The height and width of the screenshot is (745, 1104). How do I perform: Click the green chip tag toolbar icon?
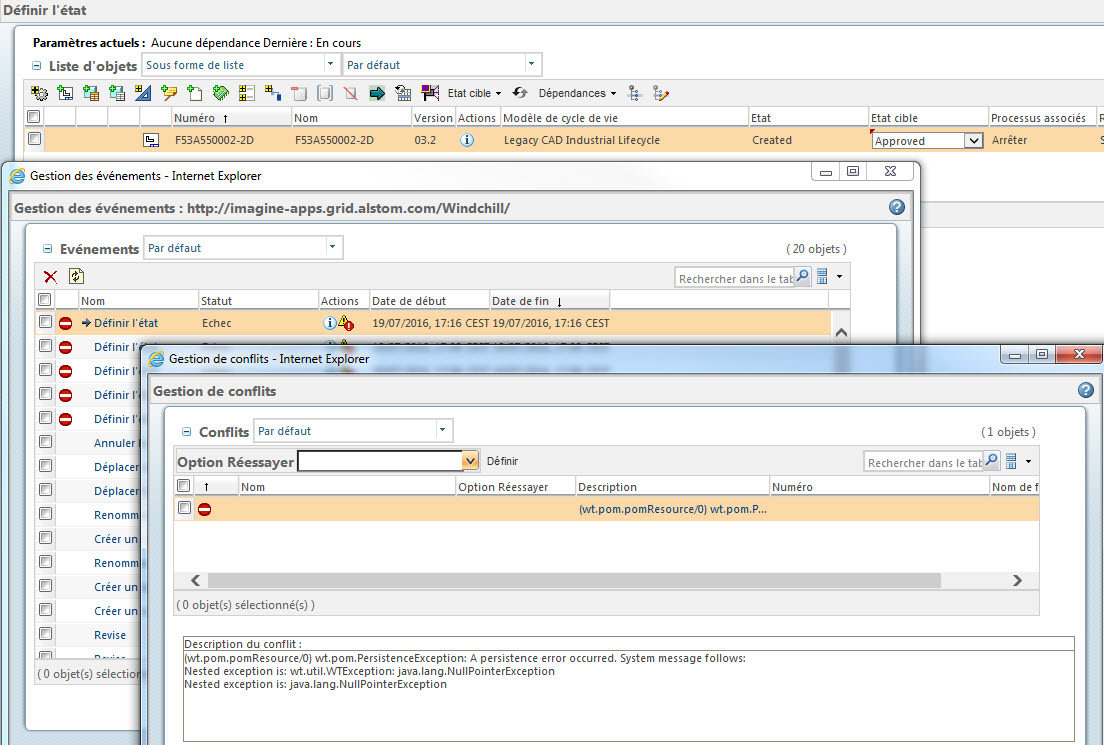coord(220,93)
